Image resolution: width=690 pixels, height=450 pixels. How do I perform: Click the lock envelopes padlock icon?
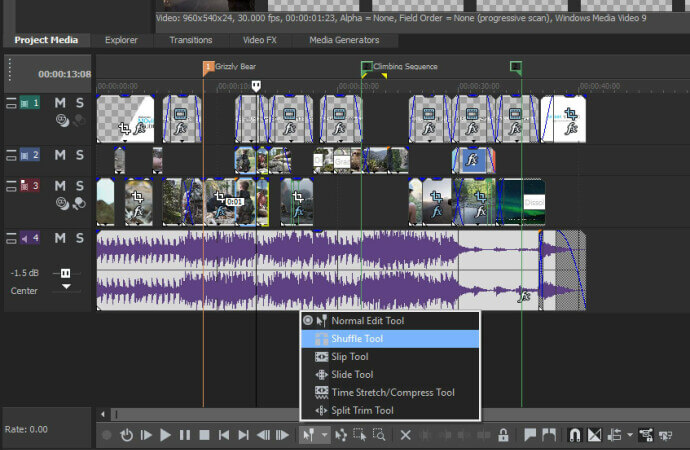coord(503,435)
